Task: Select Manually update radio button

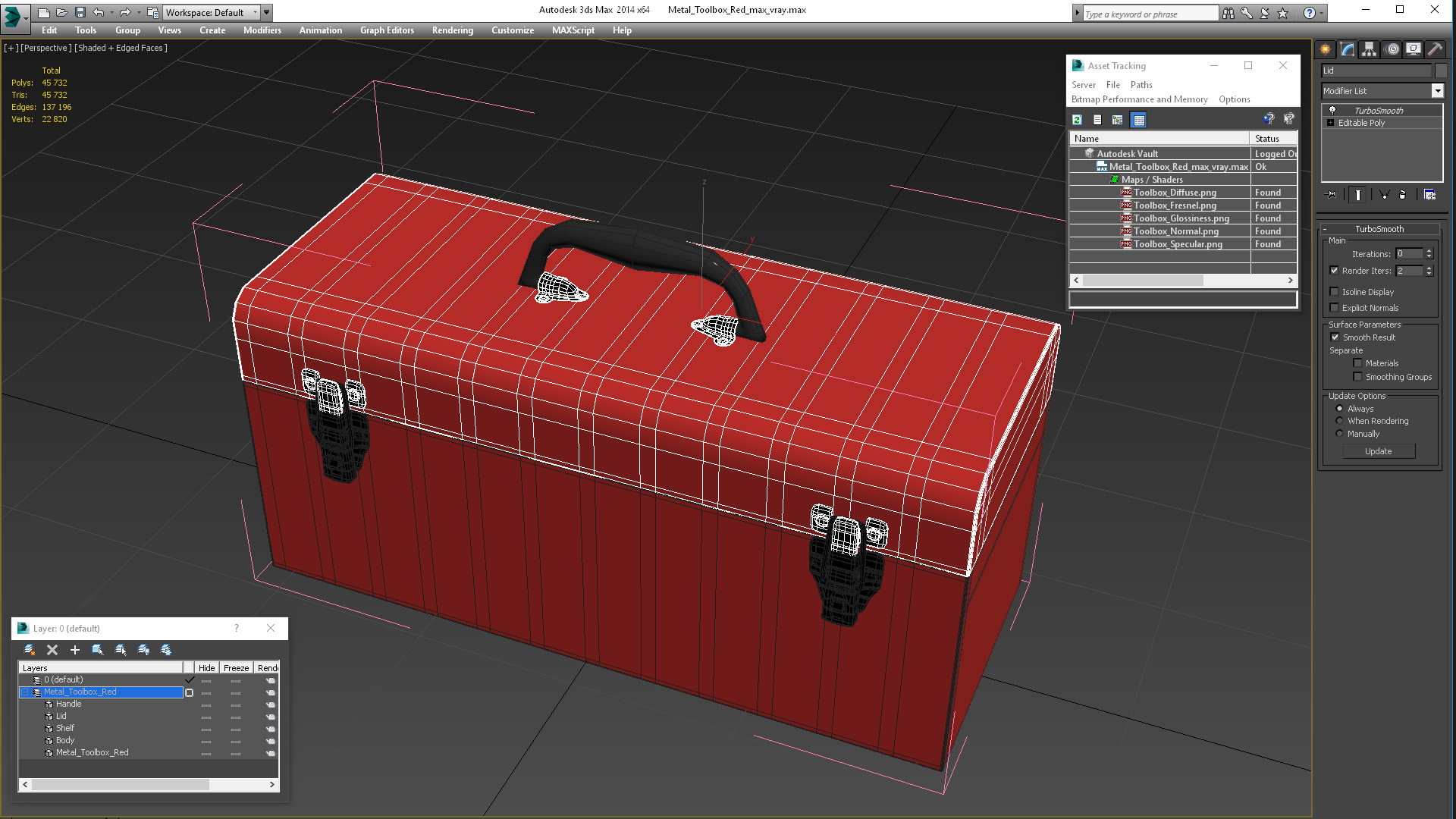Action: point(1339,434)
